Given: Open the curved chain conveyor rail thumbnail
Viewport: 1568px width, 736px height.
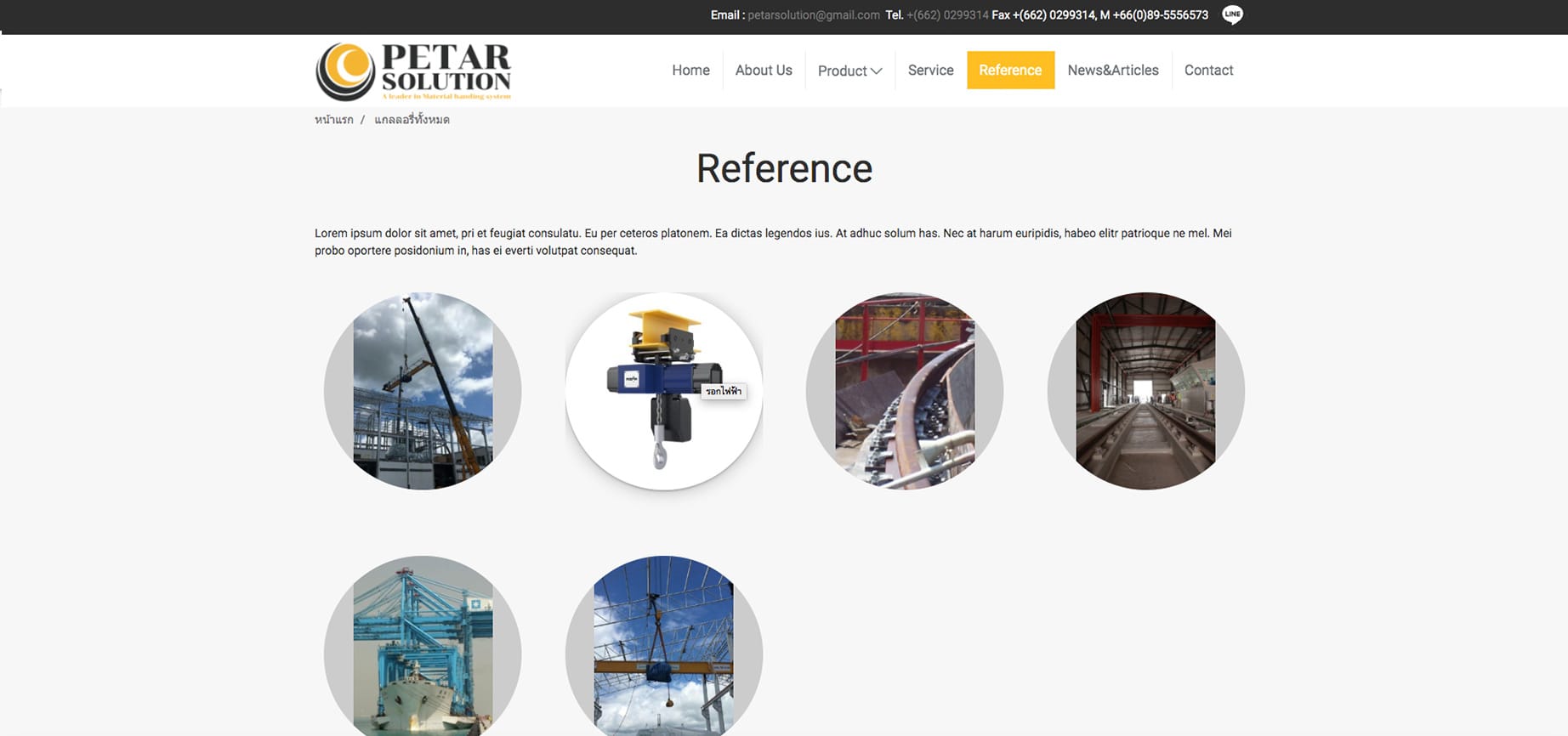Looking at the screenshot, I should coord(905,391).
